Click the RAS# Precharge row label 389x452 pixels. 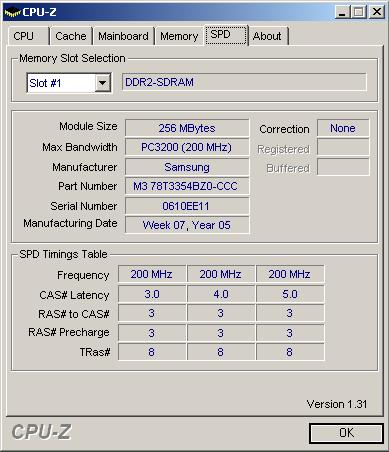click(x=69, y=332)
